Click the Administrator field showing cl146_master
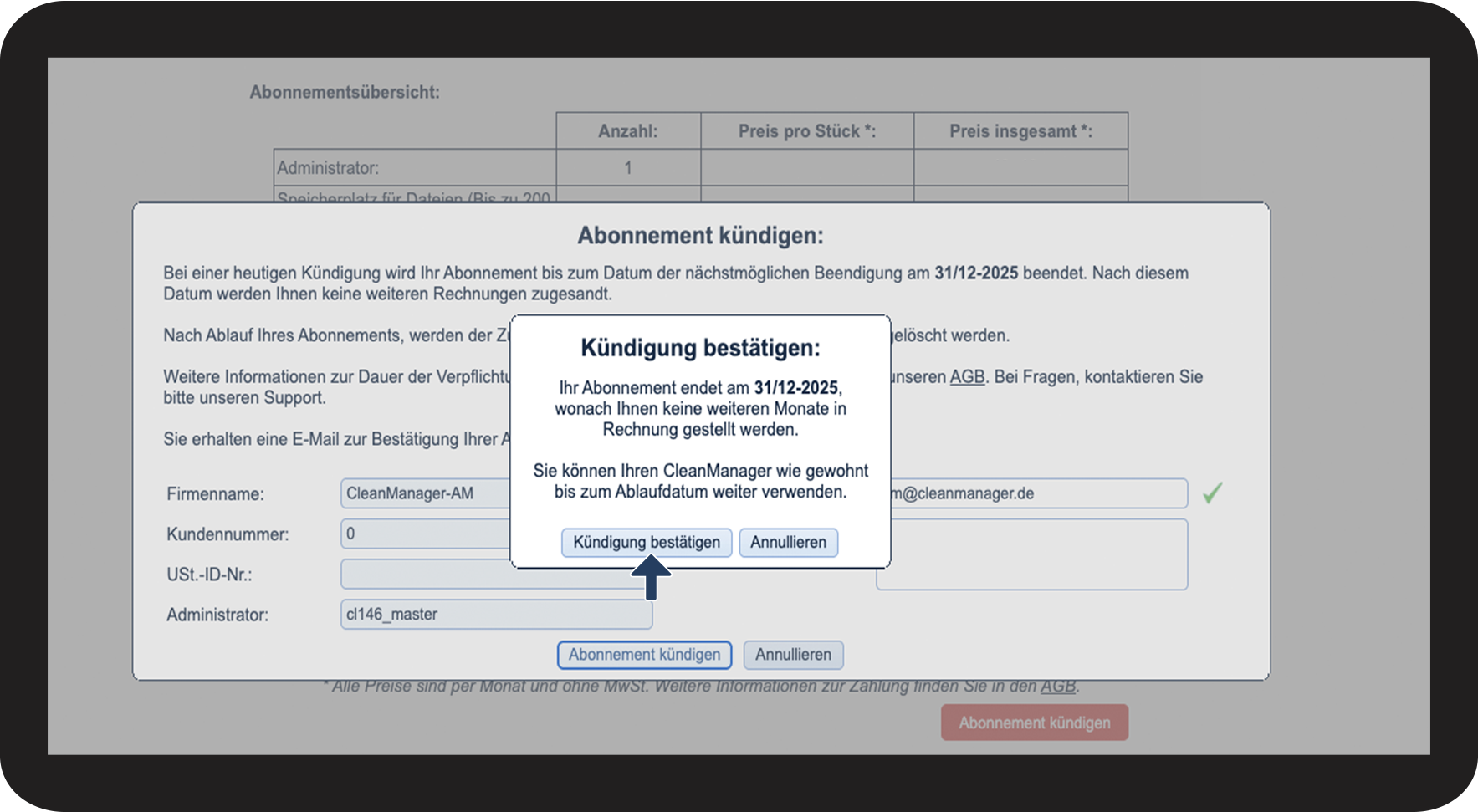Viewport: 1478px width, 812px height. 496,615
